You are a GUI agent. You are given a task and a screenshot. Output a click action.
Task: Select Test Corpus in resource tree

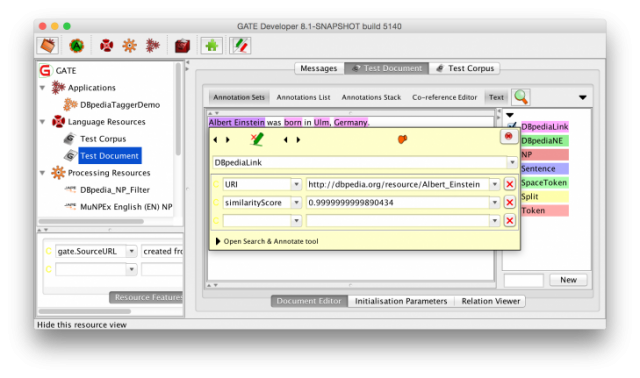103,139
